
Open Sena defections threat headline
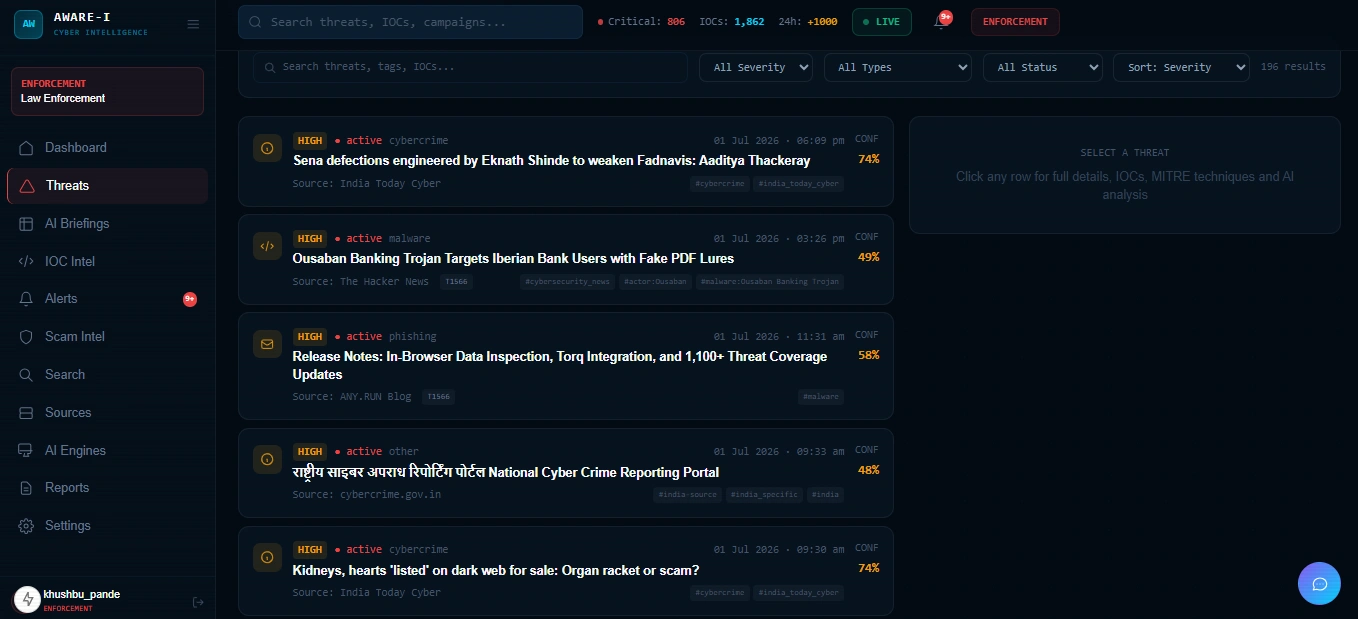pos(551,160)
